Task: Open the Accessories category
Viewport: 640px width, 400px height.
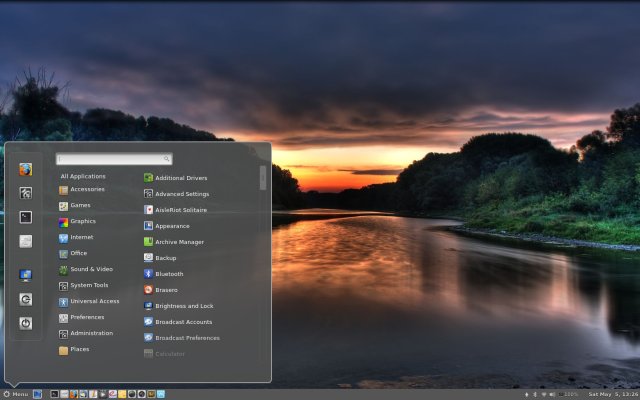Action: click(82, 189)
